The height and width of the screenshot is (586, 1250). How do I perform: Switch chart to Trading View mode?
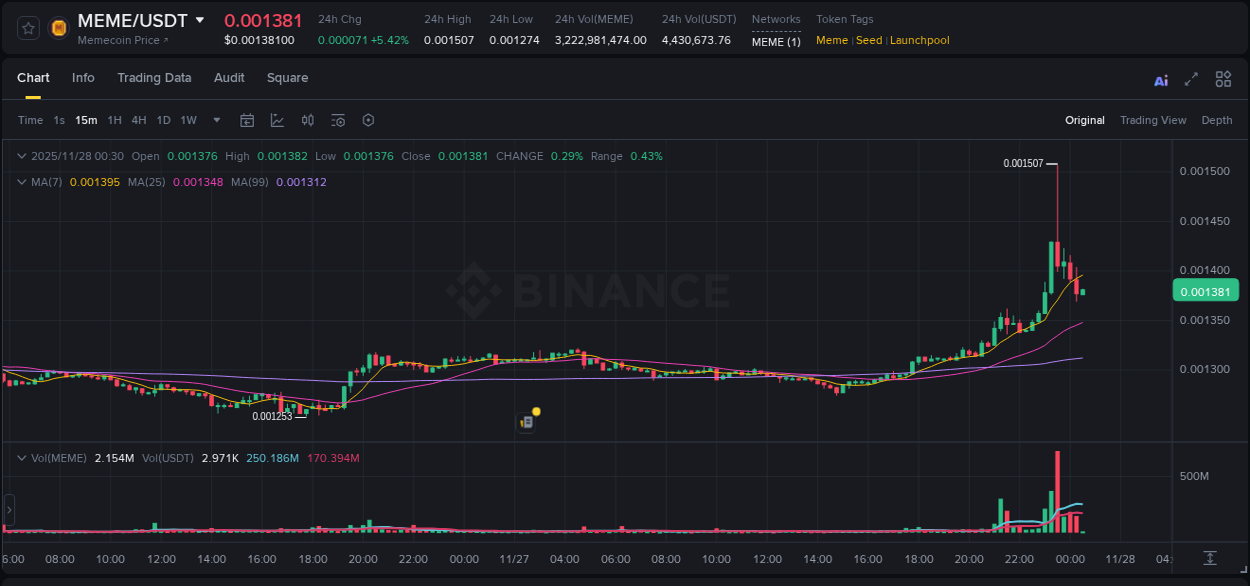[x=1153, y=120]
